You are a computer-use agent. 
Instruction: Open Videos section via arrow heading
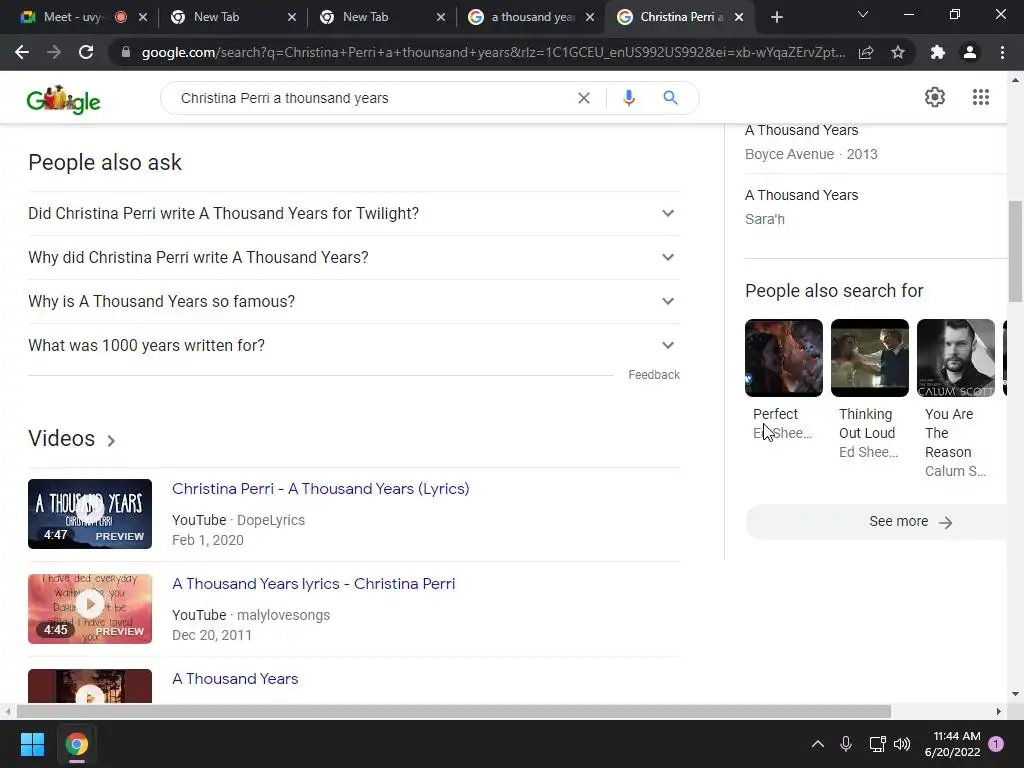(x=72, y=439)
